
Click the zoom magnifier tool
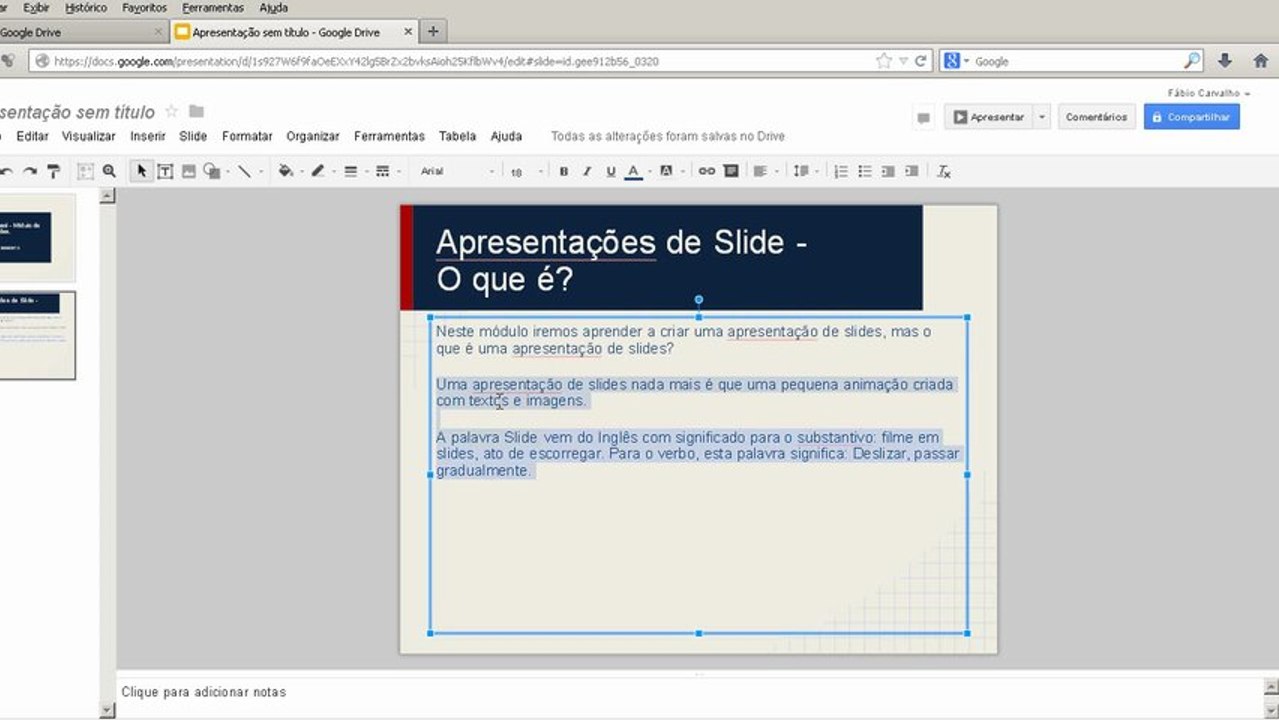[x=109, y=171]
